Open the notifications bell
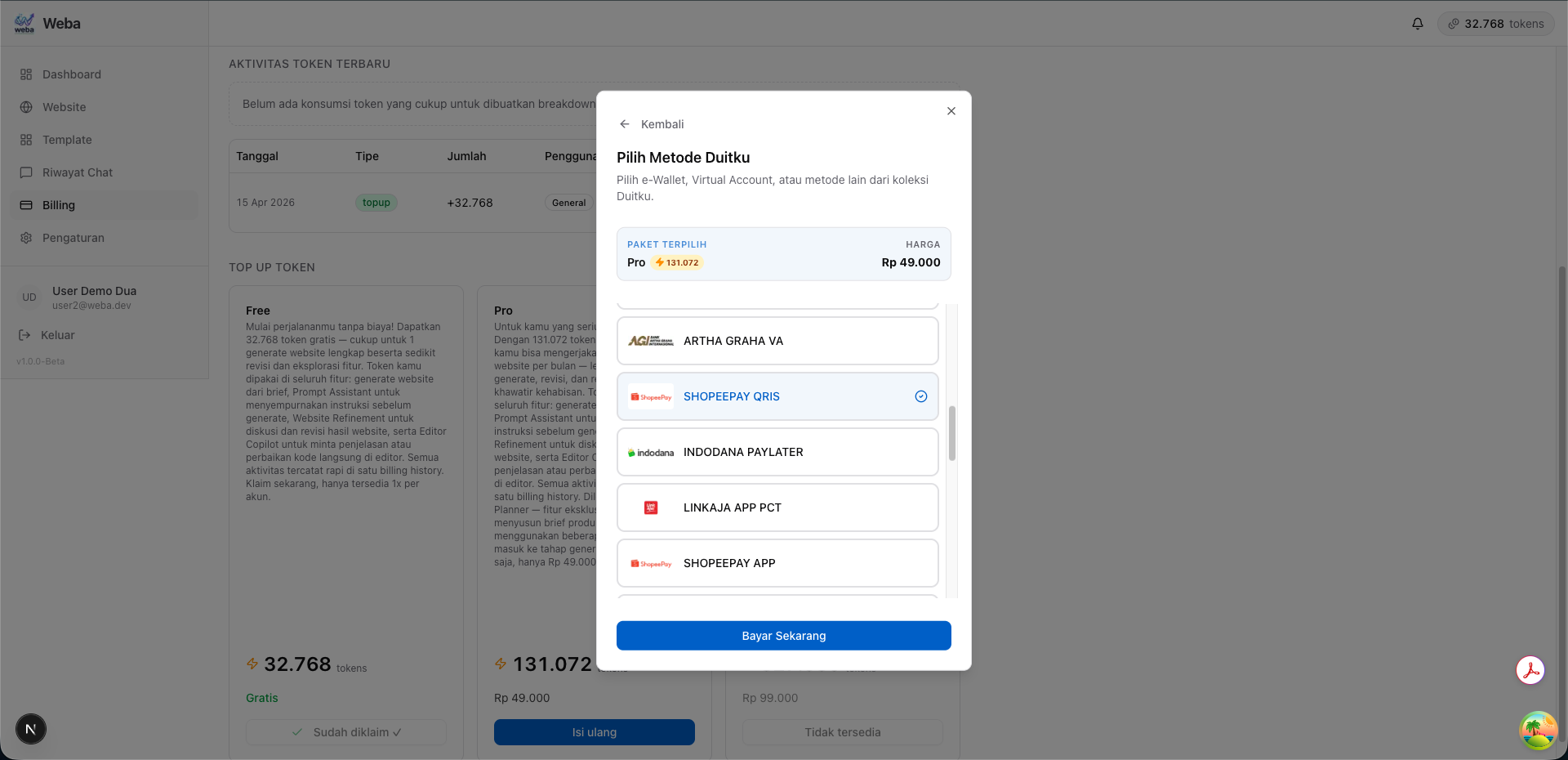 coord(1418,24)
